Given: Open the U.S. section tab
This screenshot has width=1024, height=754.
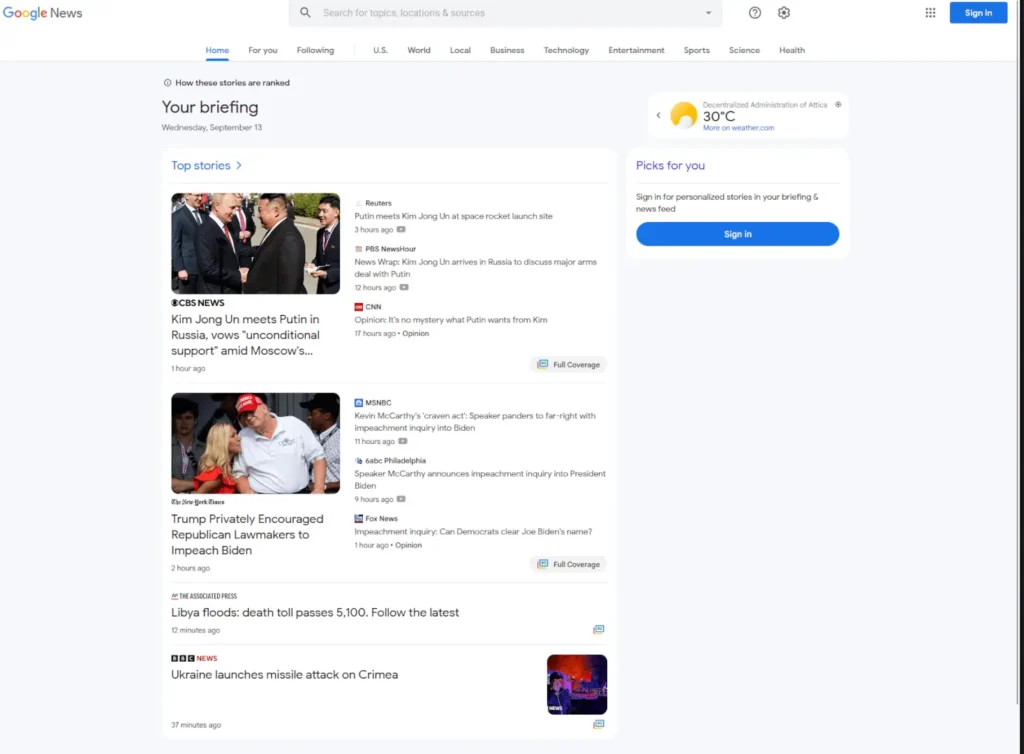Looking at the screenshot, I should click(380, 50).
